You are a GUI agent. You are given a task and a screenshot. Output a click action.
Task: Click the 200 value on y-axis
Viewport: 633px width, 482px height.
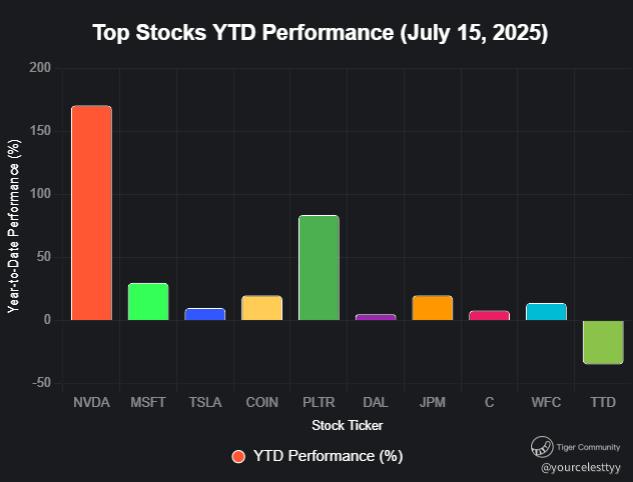pos(40,68)
